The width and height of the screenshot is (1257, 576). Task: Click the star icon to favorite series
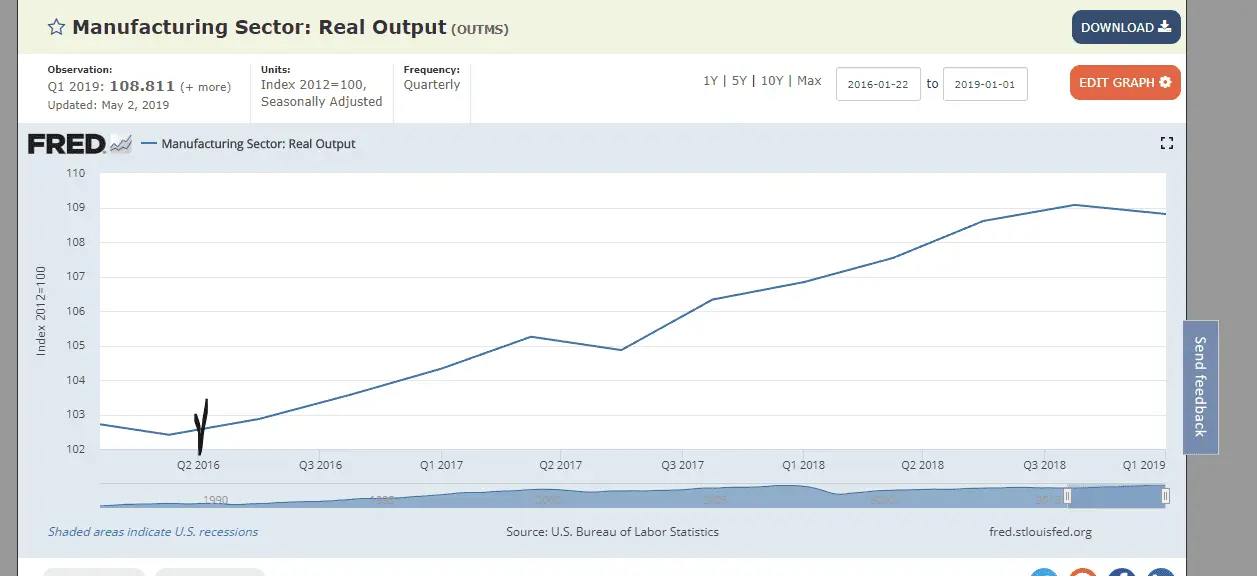(x=57, y=28)
